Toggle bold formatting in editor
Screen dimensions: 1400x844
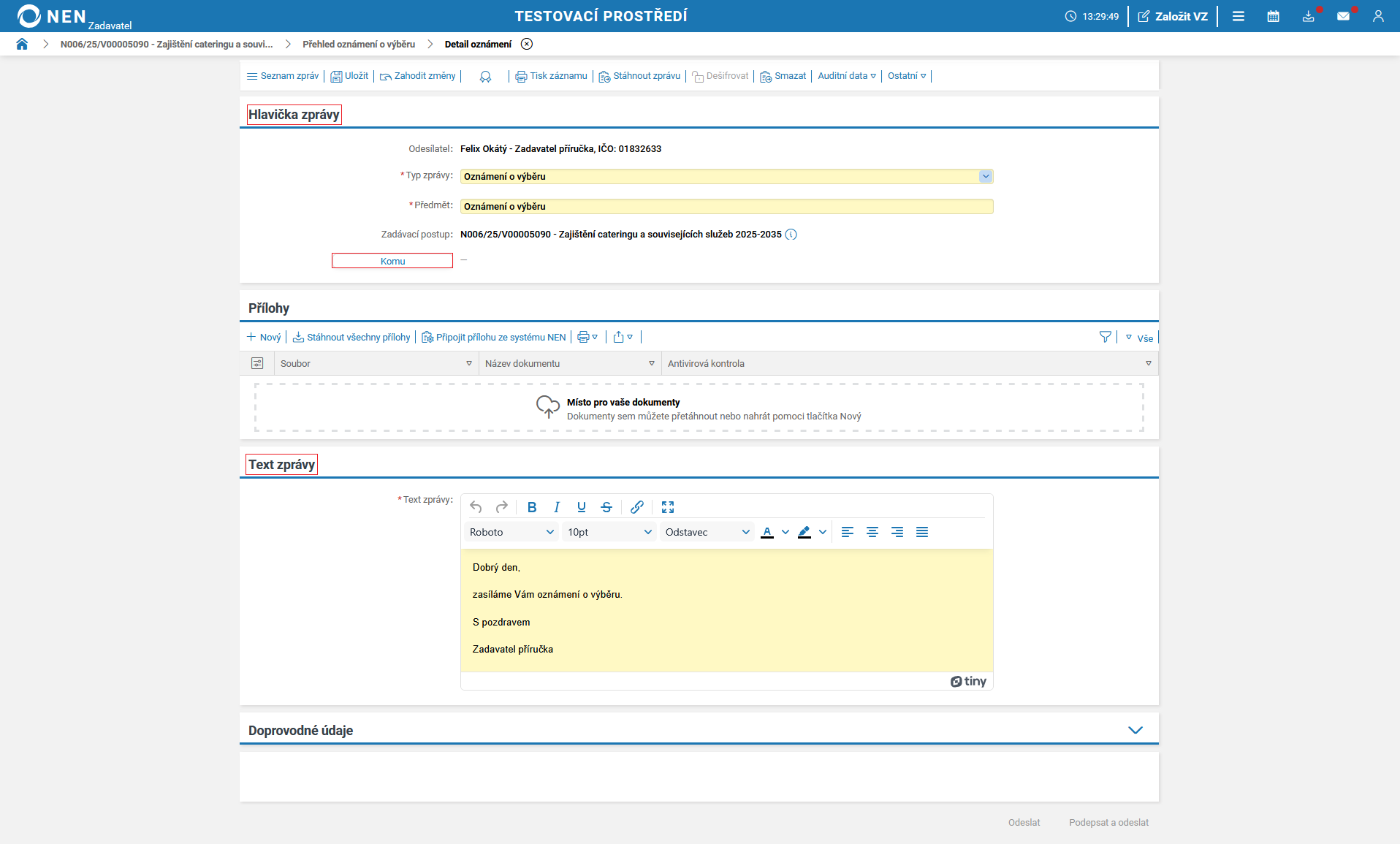click(532, 507)
